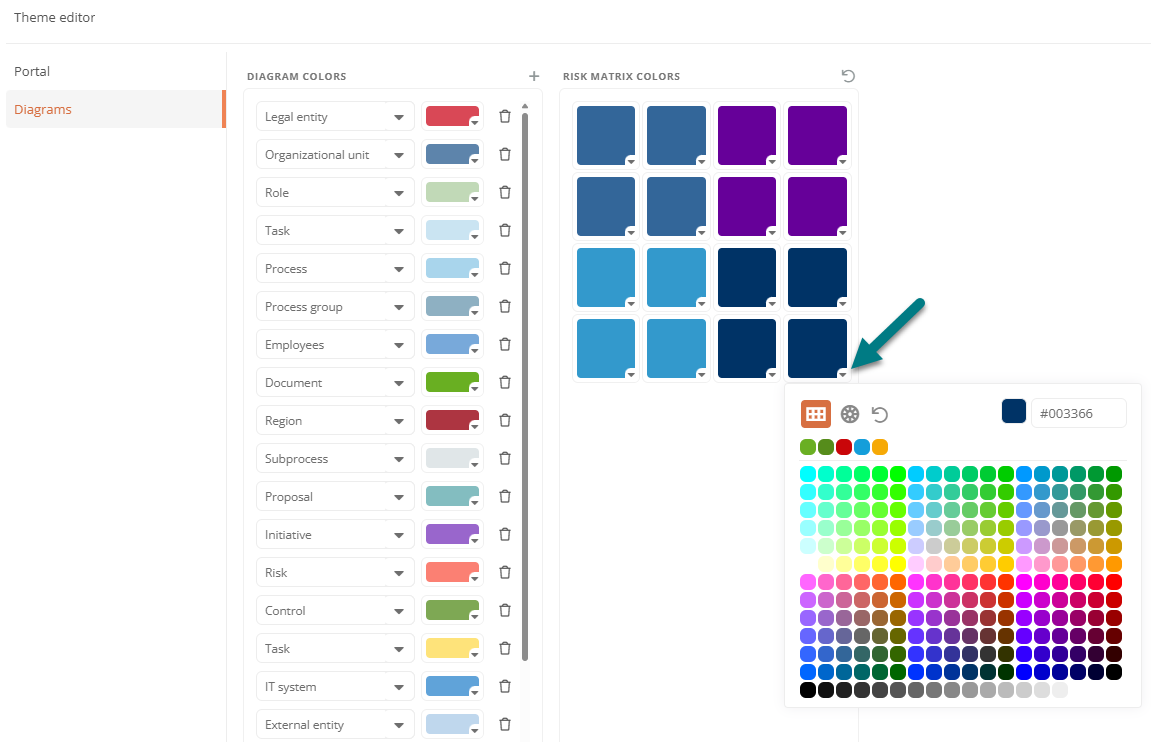The width and height of the screenshot is (1151, 742).
Task: Expand the Process group type dropdown
Action: pyautogui.click(x=399, y=307)
